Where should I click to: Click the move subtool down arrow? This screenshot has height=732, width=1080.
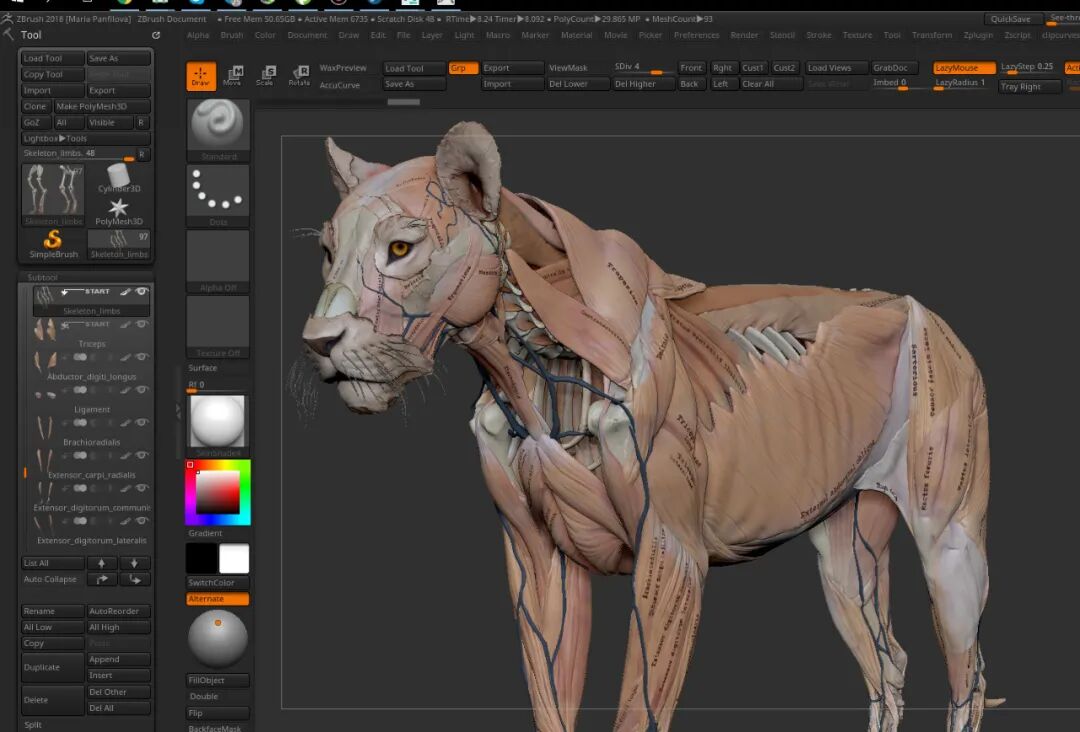134,563
